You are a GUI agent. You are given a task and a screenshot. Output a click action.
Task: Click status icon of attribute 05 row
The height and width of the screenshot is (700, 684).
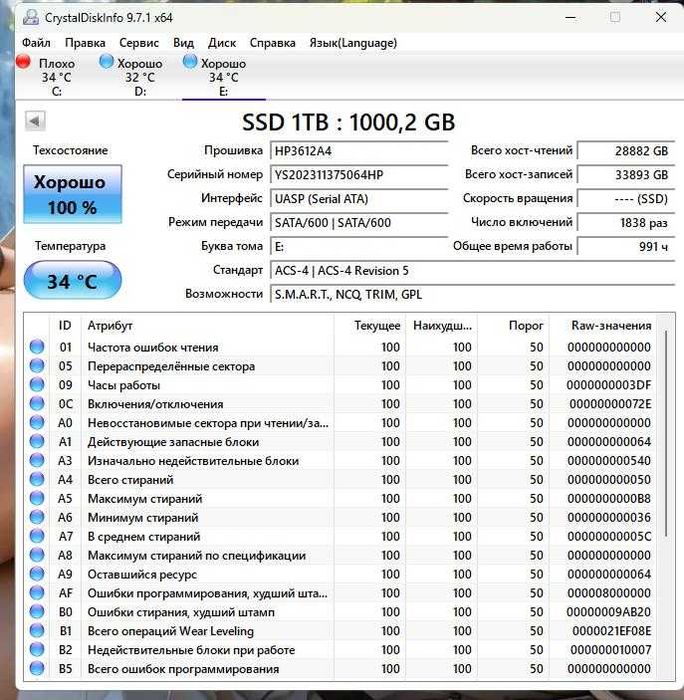coord(37,366)
